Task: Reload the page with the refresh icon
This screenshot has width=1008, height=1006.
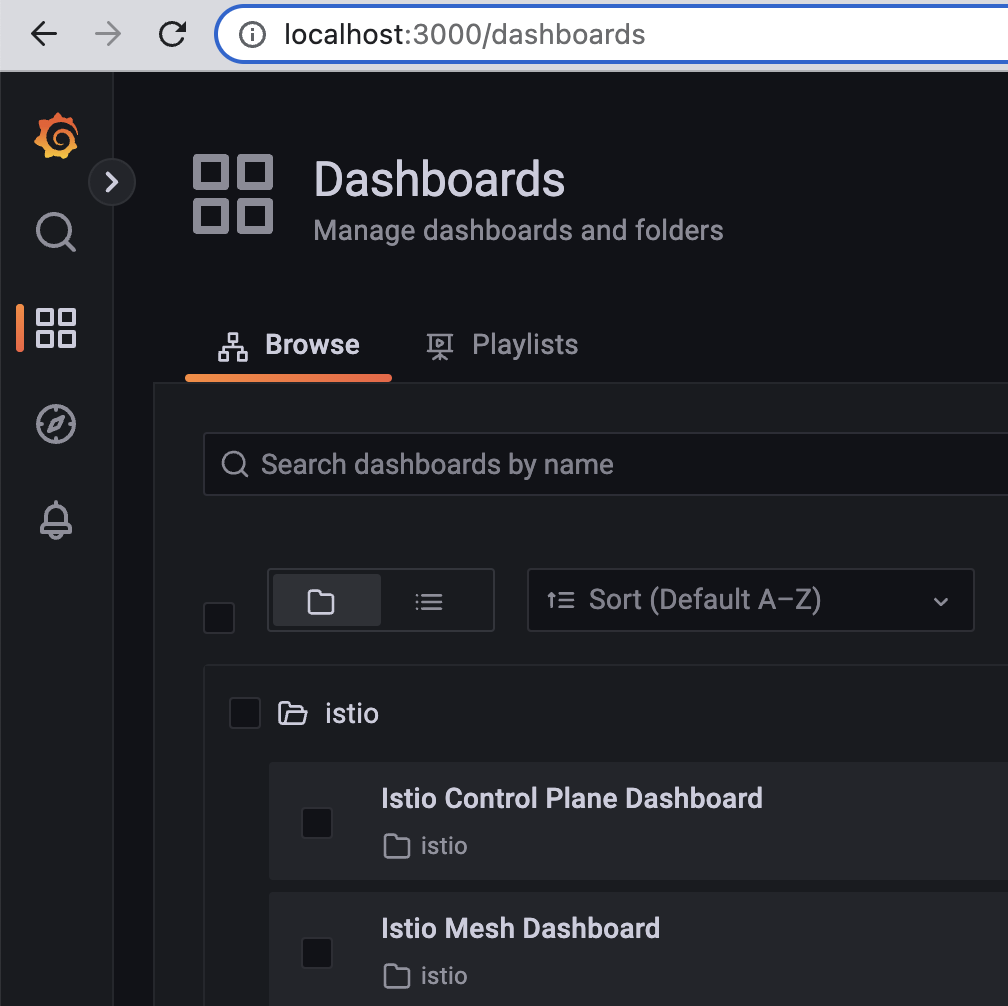Action: (x=172, y=34)
